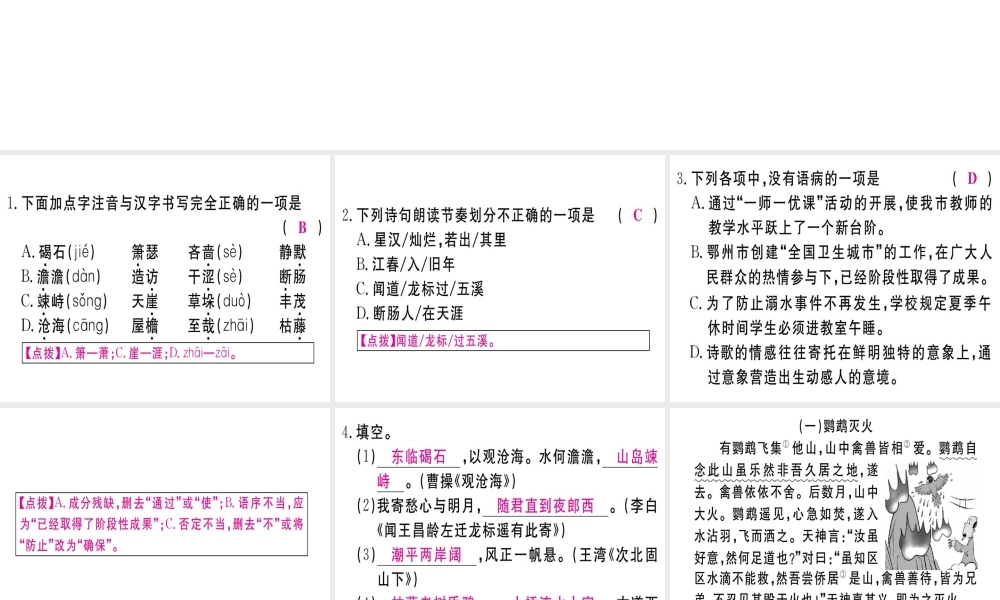Click the question 1 hint box 【点拨】A.箫—萧
The image size is (1000, 600).
[x=168, y=353]
